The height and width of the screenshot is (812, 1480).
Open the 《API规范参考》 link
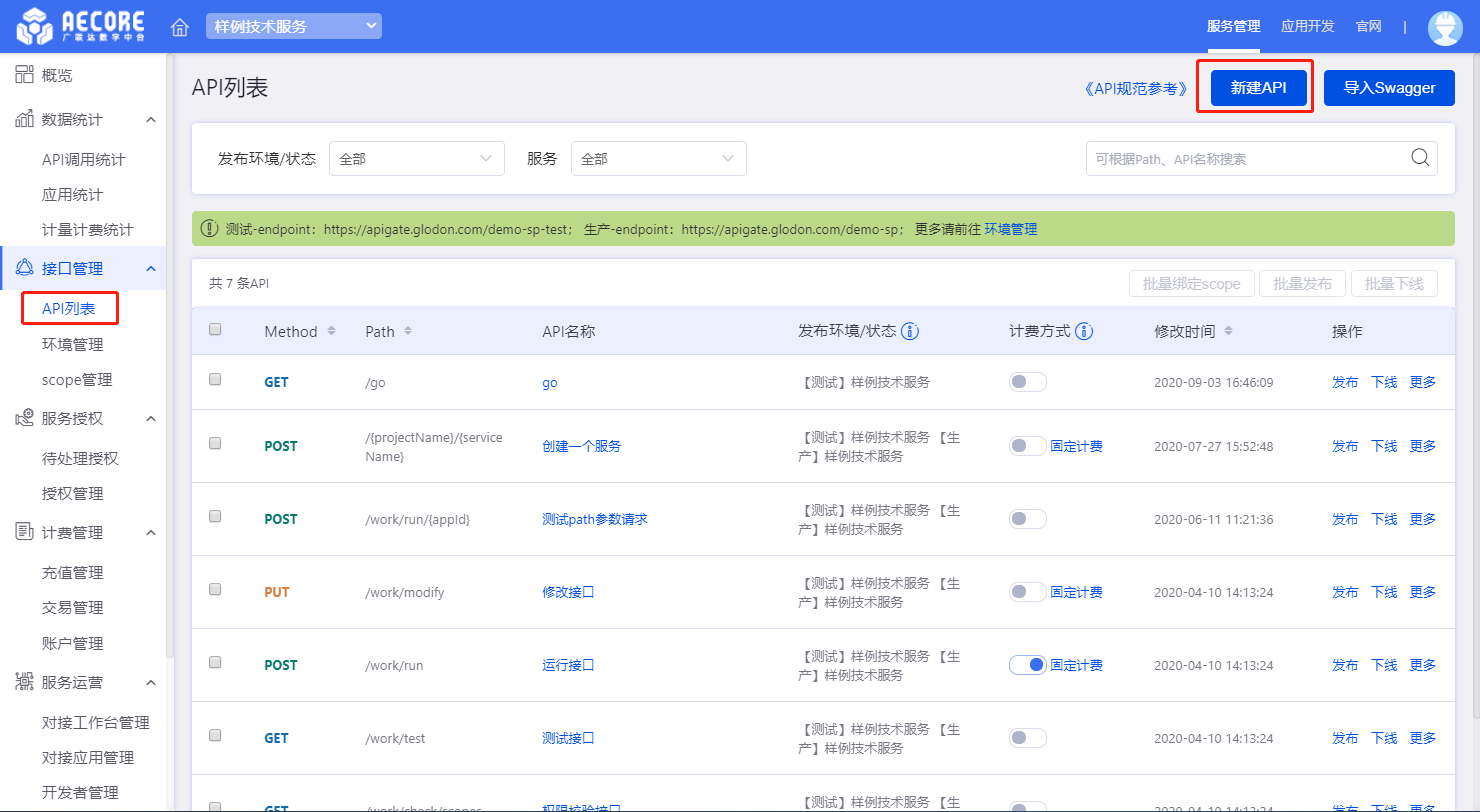[1134, 88]
